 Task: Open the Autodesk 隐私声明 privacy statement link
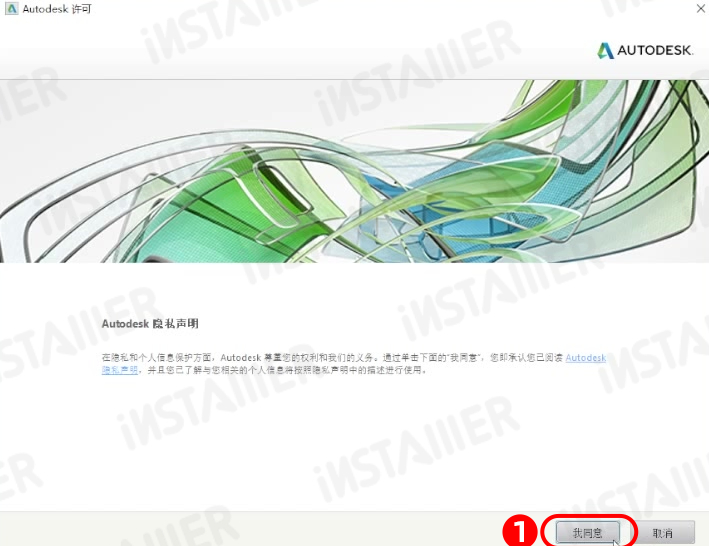click(x=586, y=358)
